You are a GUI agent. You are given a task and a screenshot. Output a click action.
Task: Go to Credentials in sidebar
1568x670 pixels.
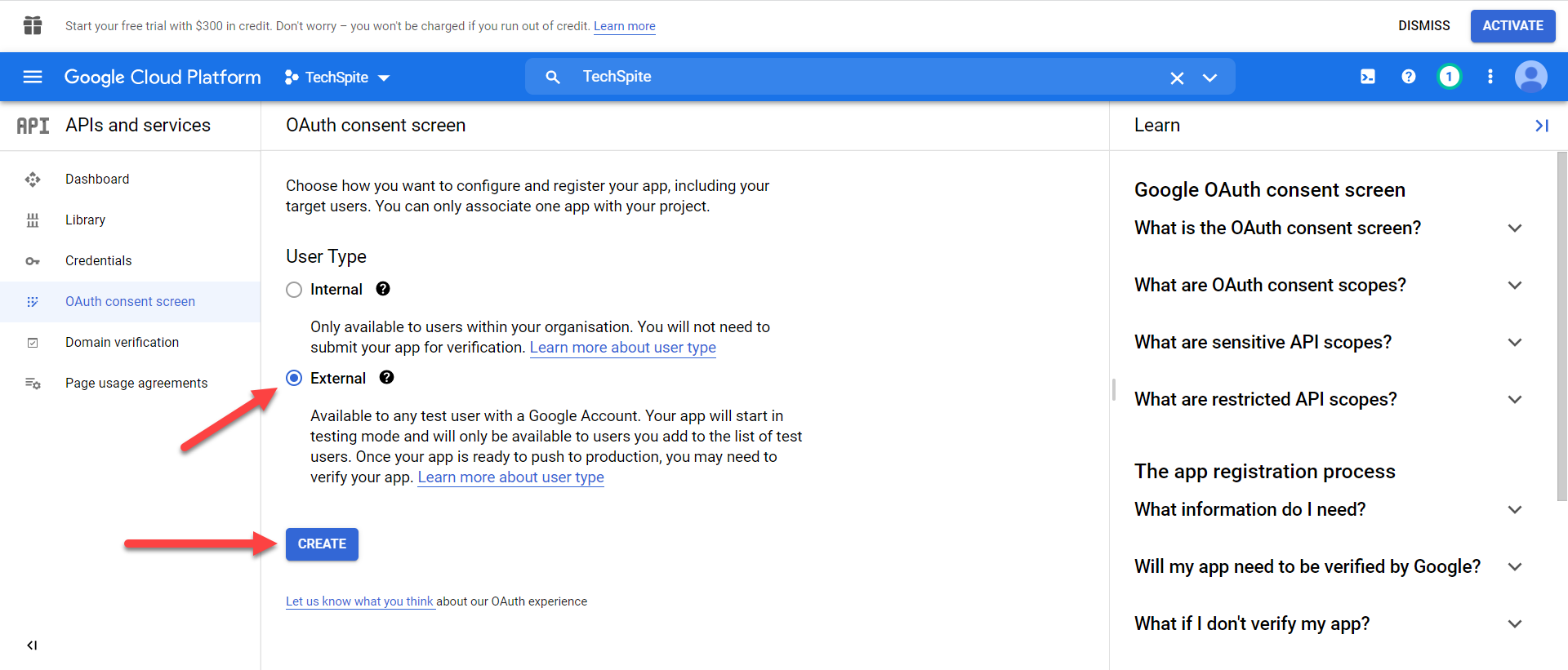pos(98,261)
